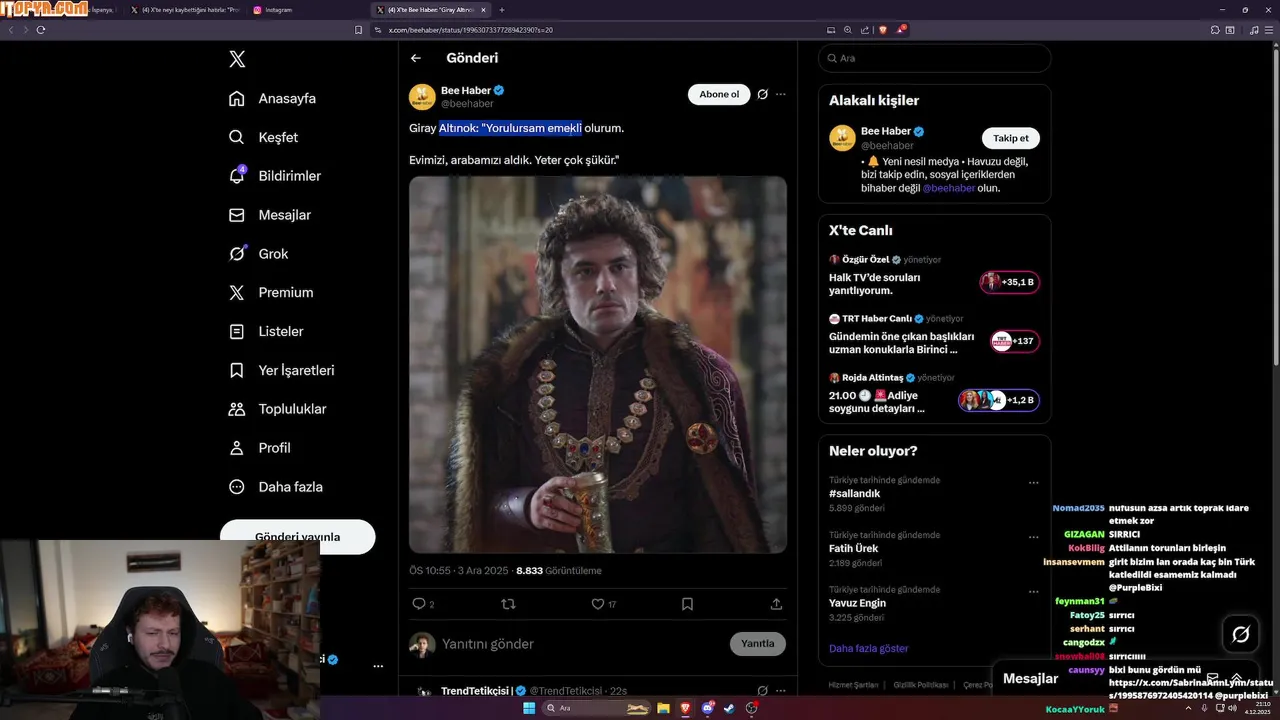Screen dimensions: 1280x720
Task: Open Özgür Özel live broadcast
Action: coord(934,275)
